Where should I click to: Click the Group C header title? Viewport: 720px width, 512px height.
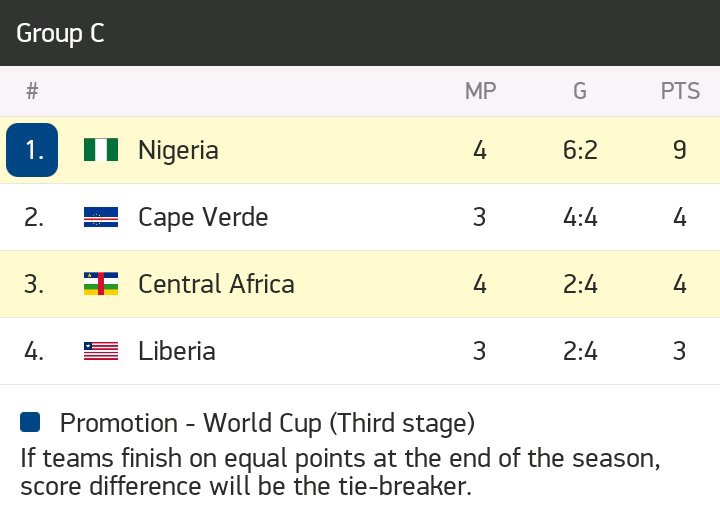(x=60, y=33)
